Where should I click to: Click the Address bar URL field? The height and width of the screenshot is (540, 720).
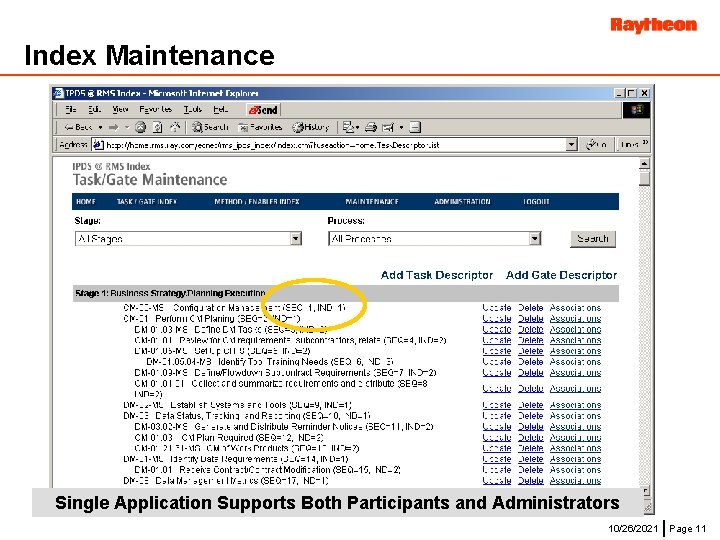334,145
